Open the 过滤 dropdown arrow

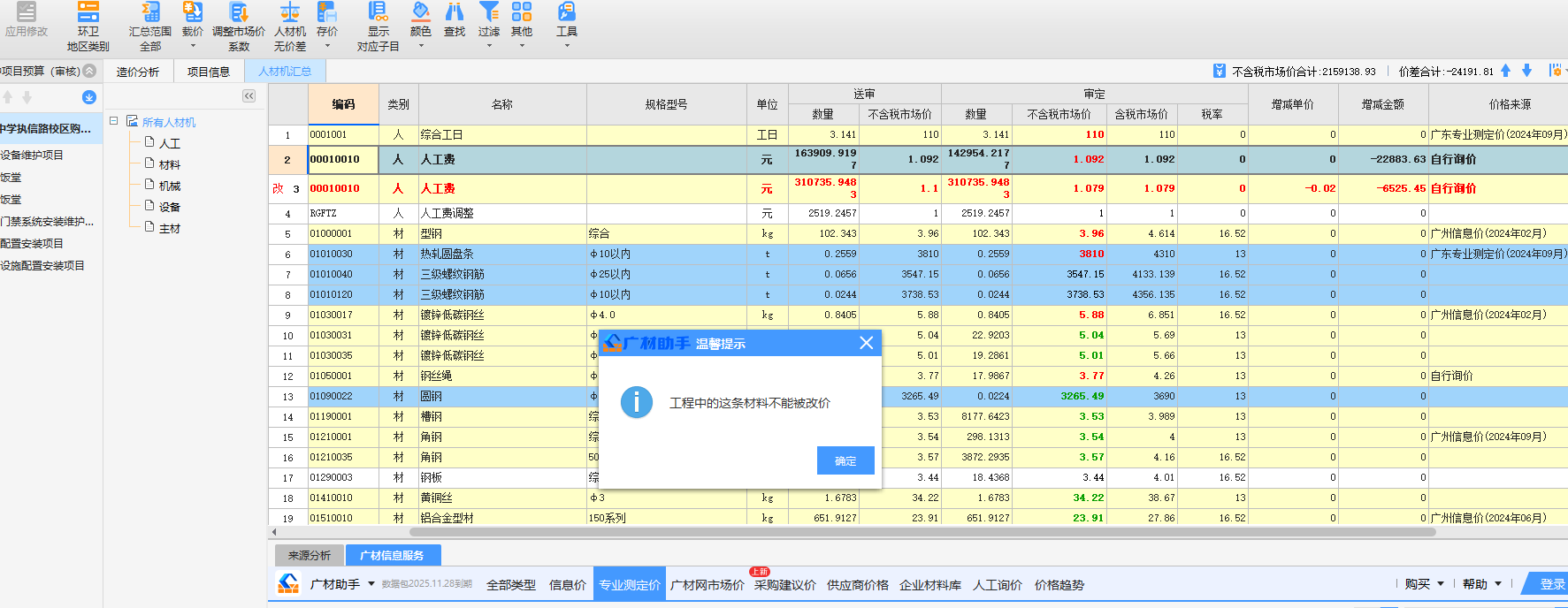489,46
